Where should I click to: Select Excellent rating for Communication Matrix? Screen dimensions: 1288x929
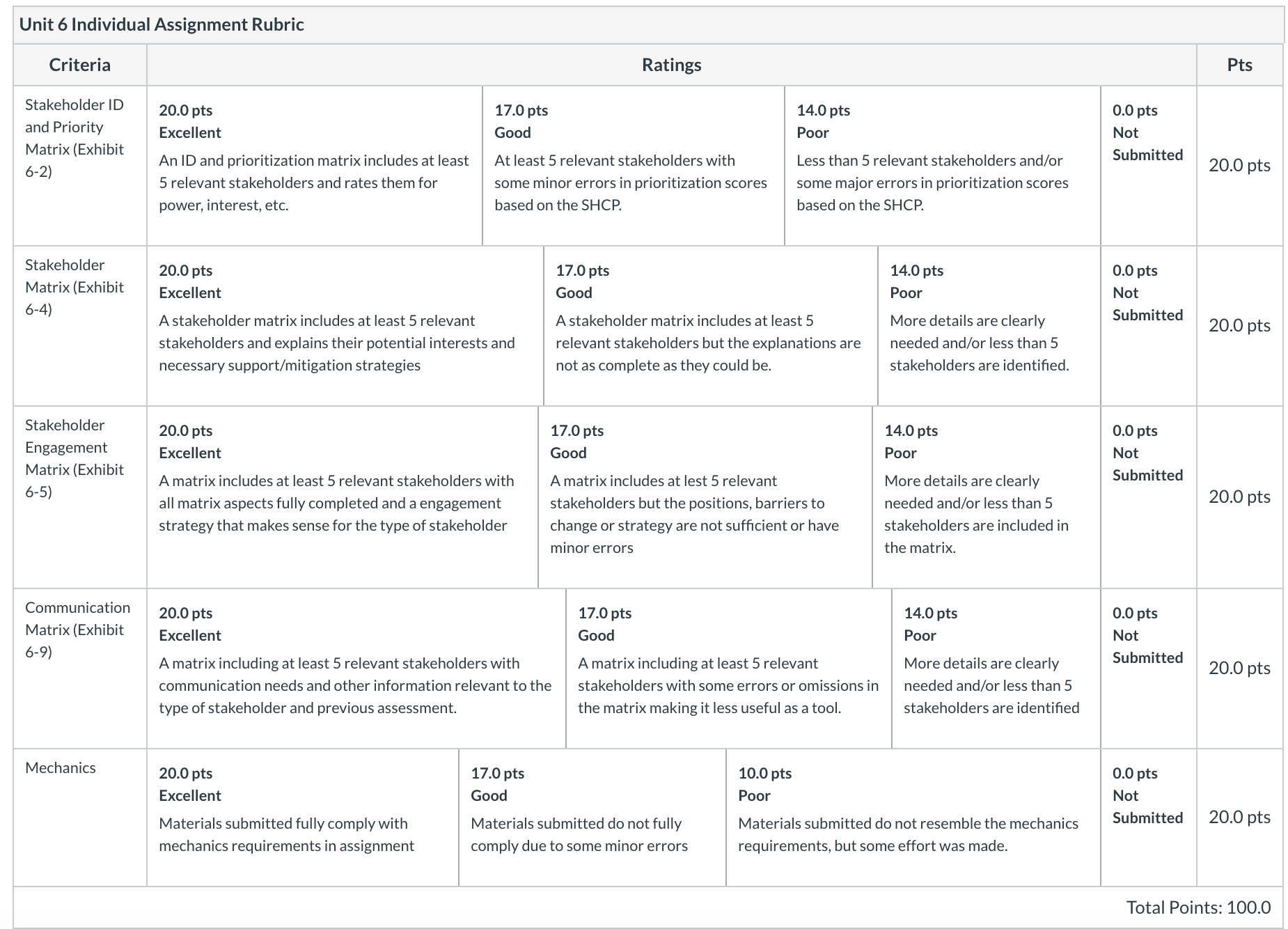(x=356, y=669)
